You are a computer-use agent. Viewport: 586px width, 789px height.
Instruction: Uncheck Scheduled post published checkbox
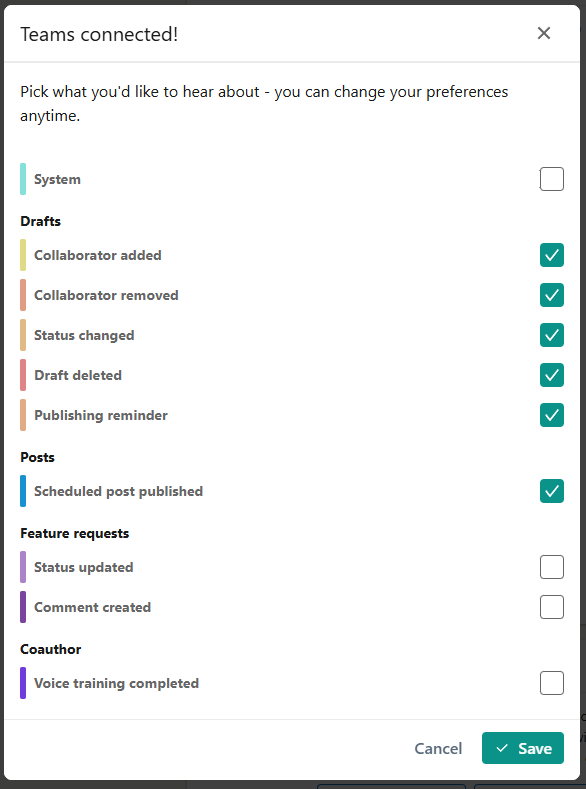[x=552, y=491]
